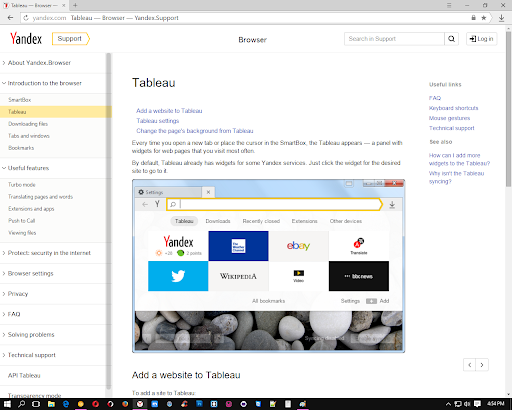Go to previous article with left chevron
512x410 pixels.
coord(470,365)
